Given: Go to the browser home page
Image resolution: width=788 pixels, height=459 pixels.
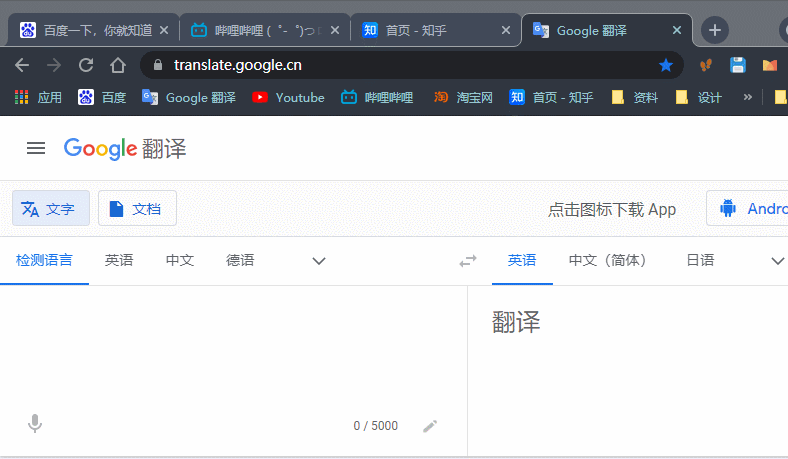Looking at the screenshot, I should pos(118,65).
